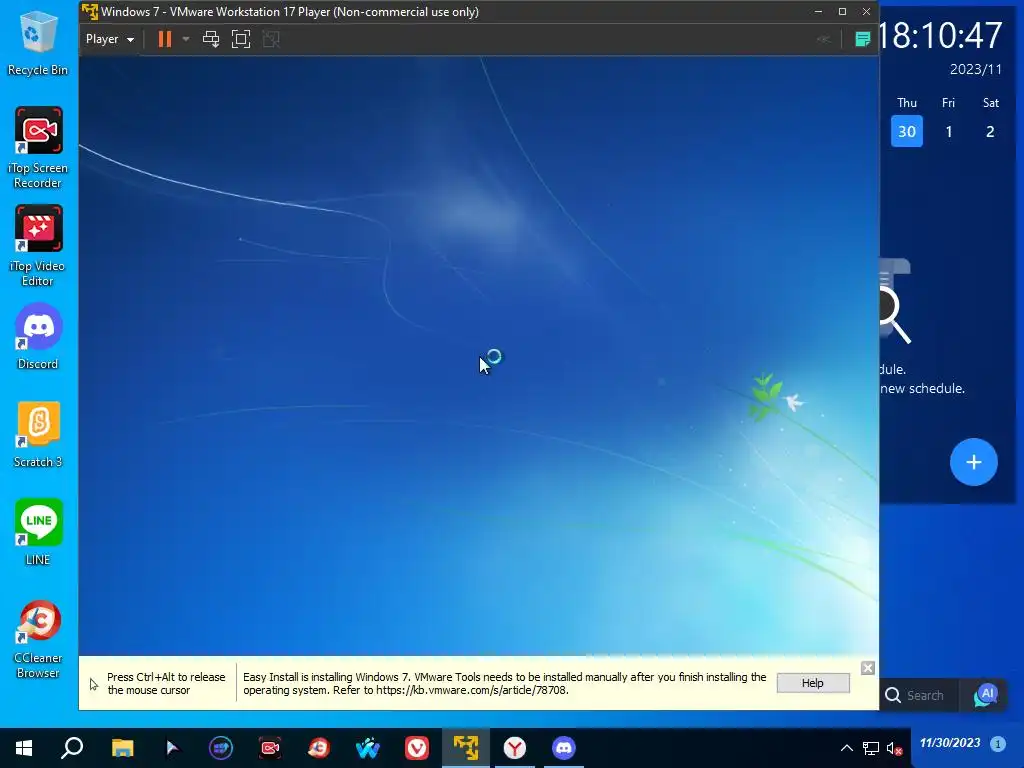The width and height of the screenshot is (1024, 768).
Task: Click the taskbar search magnifier
Action: 72,748
